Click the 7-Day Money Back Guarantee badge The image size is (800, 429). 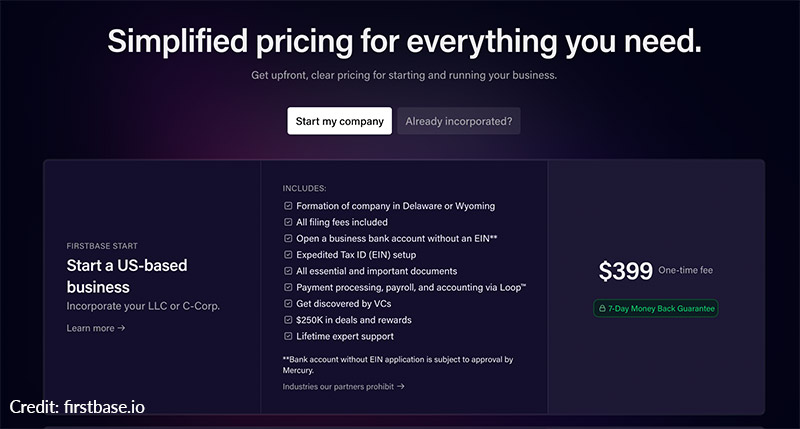[656, 308]
